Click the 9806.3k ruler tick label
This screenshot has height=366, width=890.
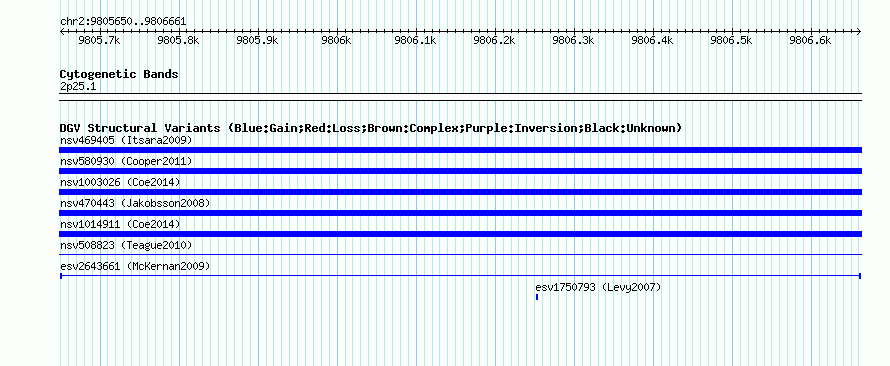click(x=573, y=40)
